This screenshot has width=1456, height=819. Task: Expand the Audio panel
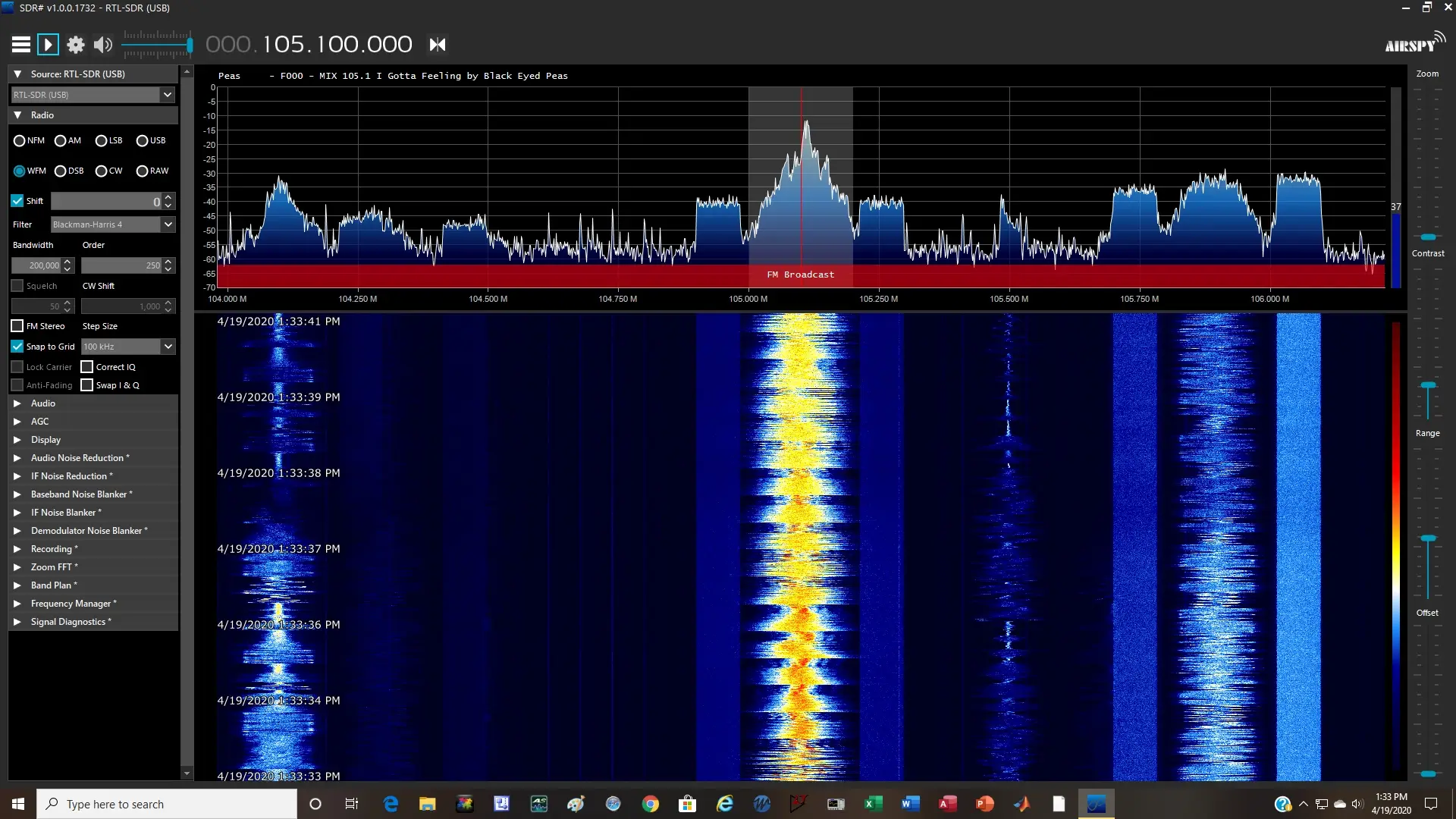17,403
